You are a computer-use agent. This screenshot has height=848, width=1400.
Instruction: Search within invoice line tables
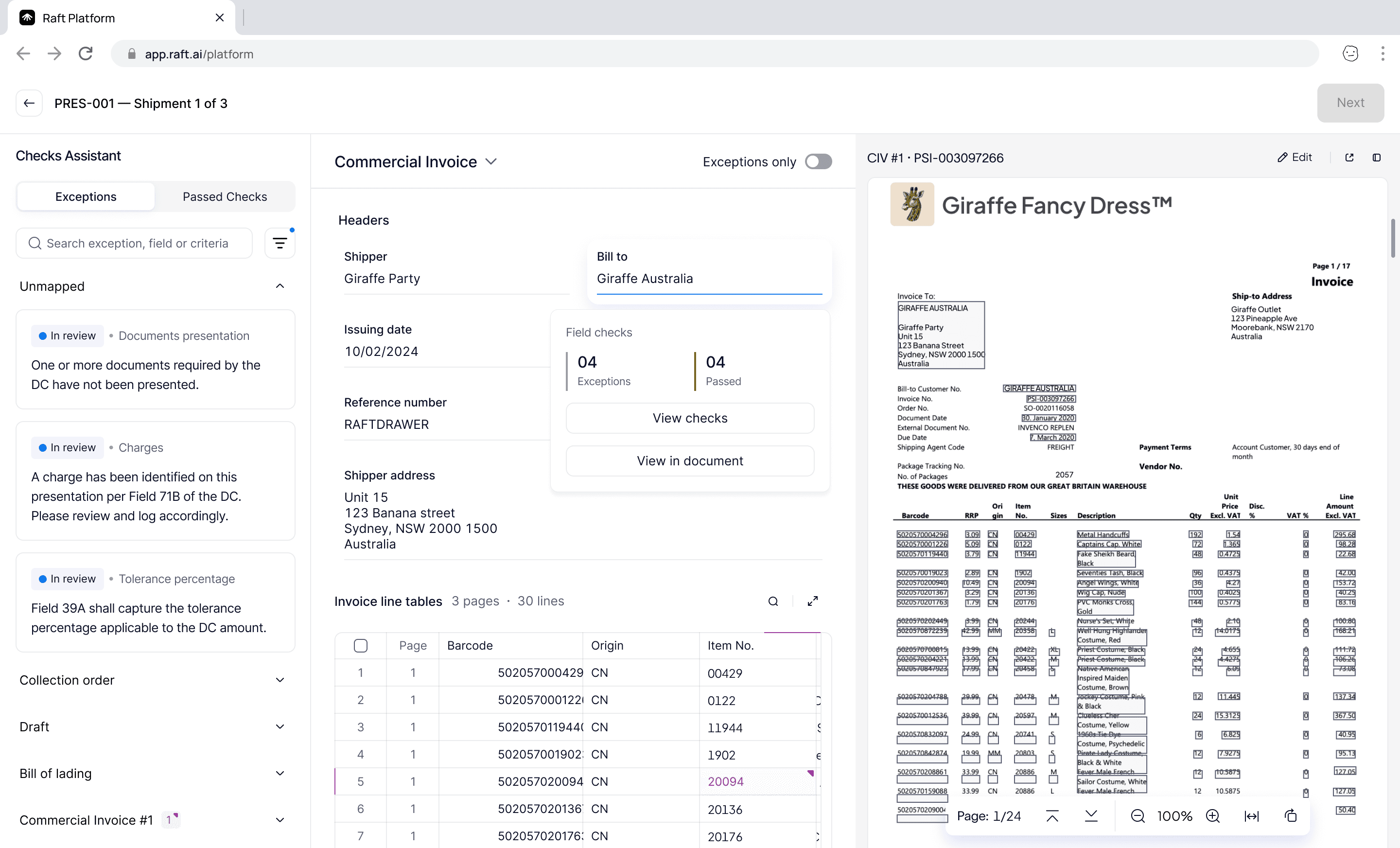pyautogui.click(x=773, y=601)
